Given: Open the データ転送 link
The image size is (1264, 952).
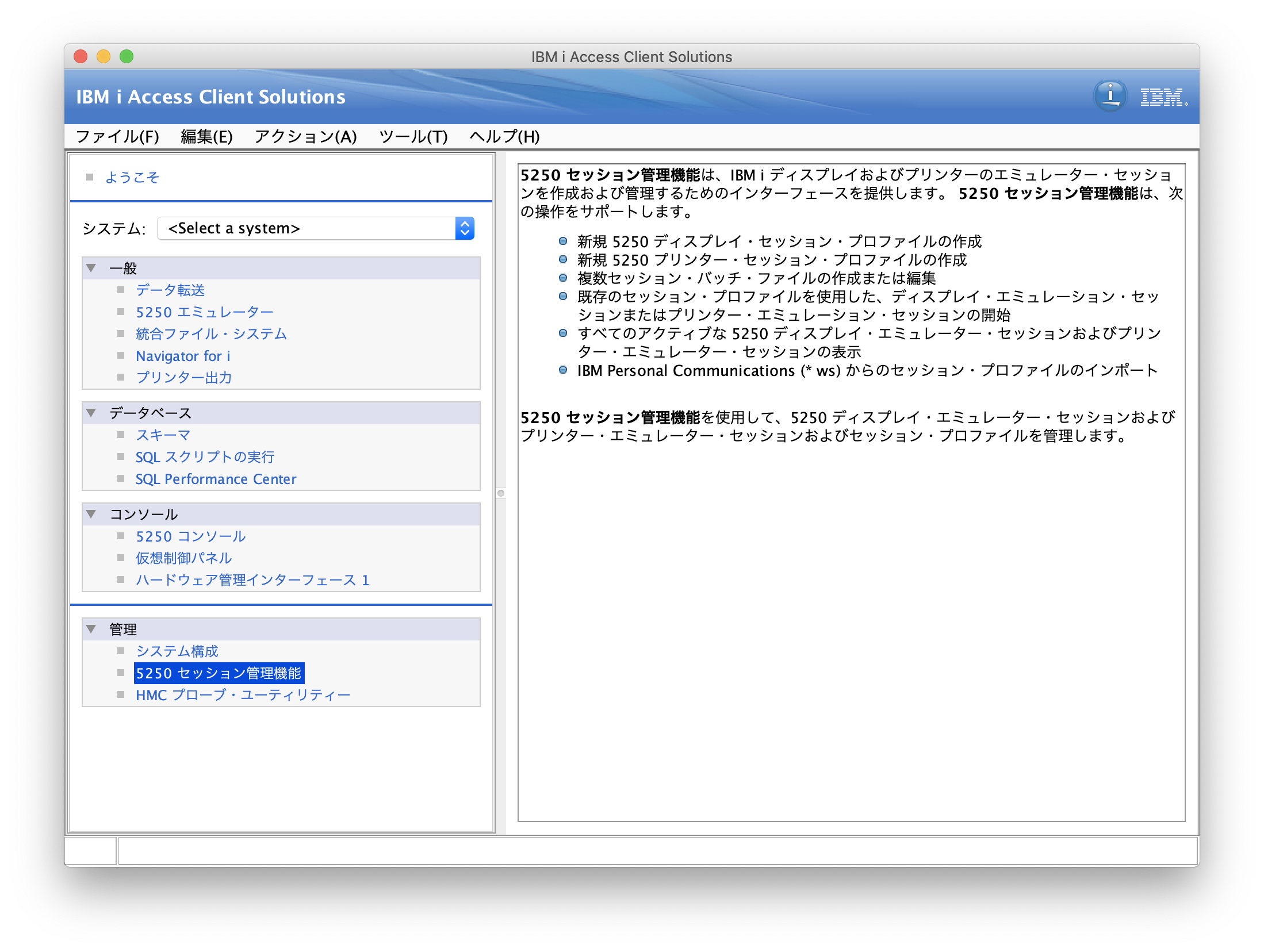Looking at the screenshot, I should [x=170, y=290].
